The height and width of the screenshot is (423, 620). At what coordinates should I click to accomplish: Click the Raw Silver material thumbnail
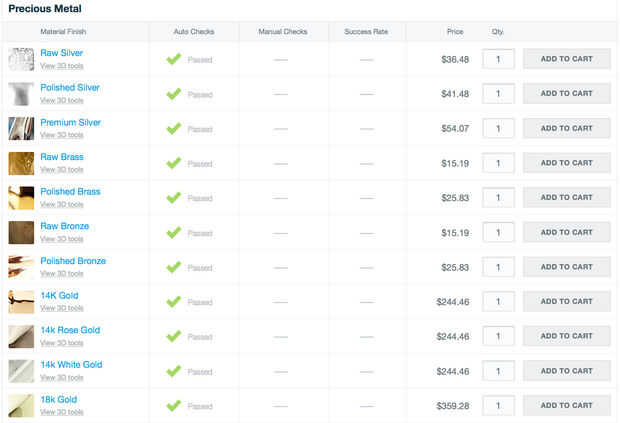point(21,59)
